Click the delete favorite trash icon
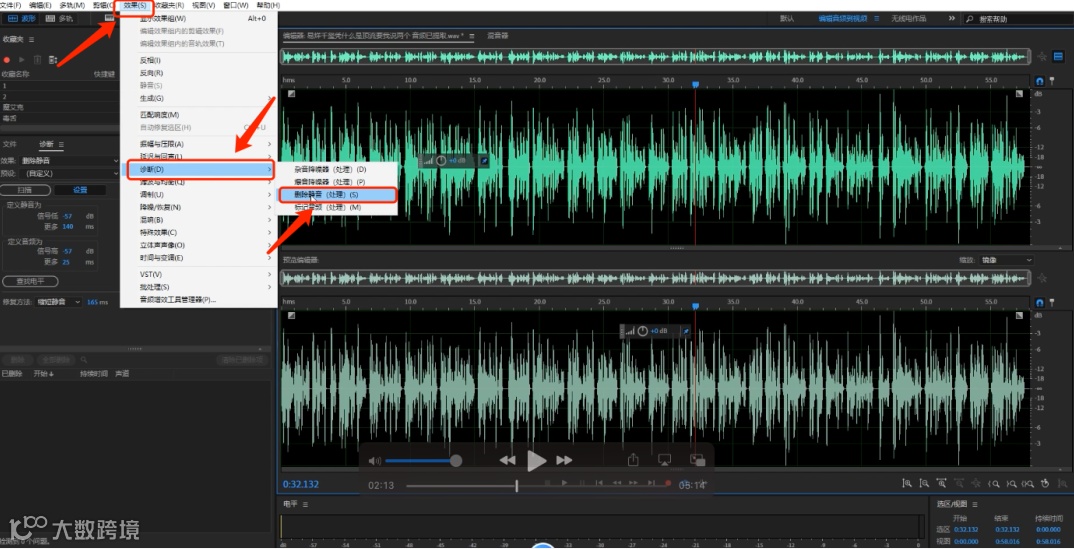The width and height of the screenshot is (1074, 549). [37, 60]
